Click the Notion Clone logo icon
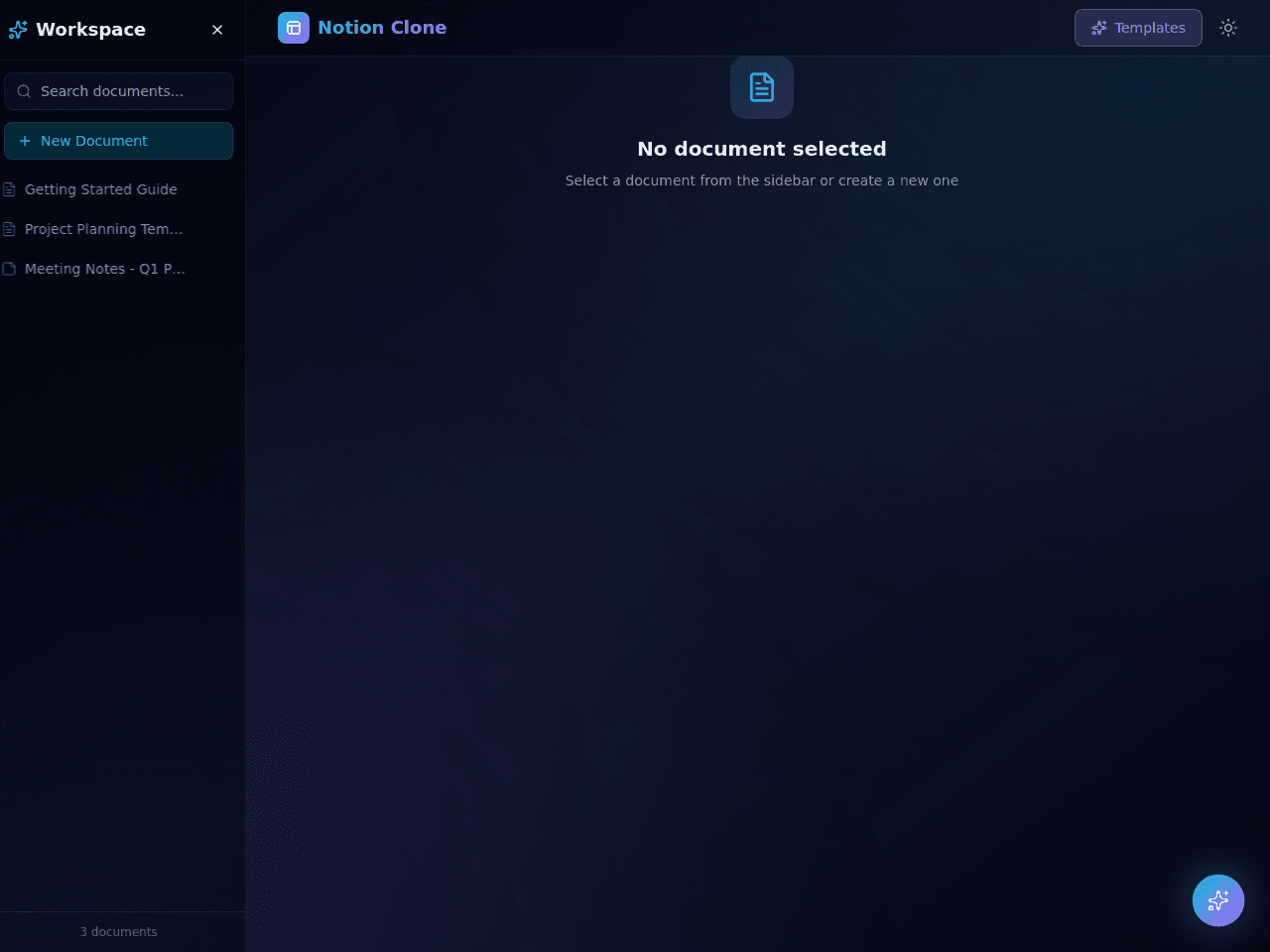Image resolution: width=1270 pixels, height=952 pixels. point(294,28)
